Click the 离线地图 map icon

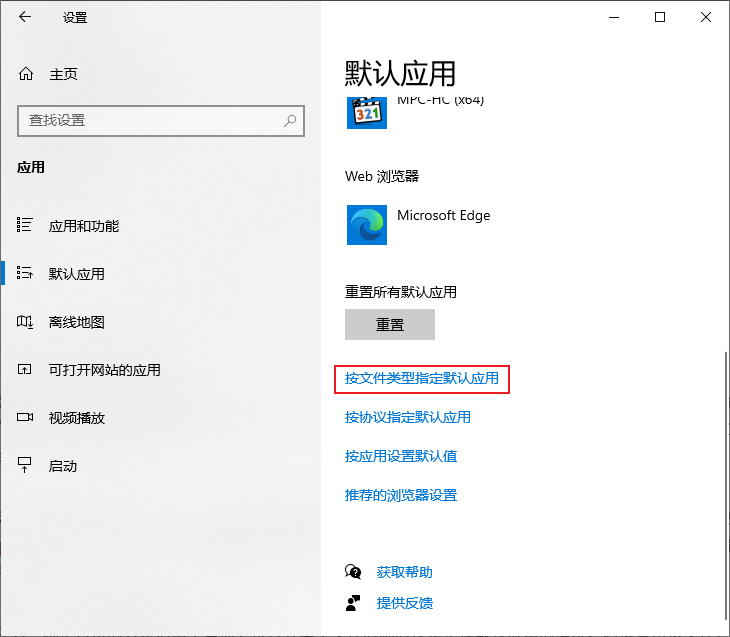(24, 322)
